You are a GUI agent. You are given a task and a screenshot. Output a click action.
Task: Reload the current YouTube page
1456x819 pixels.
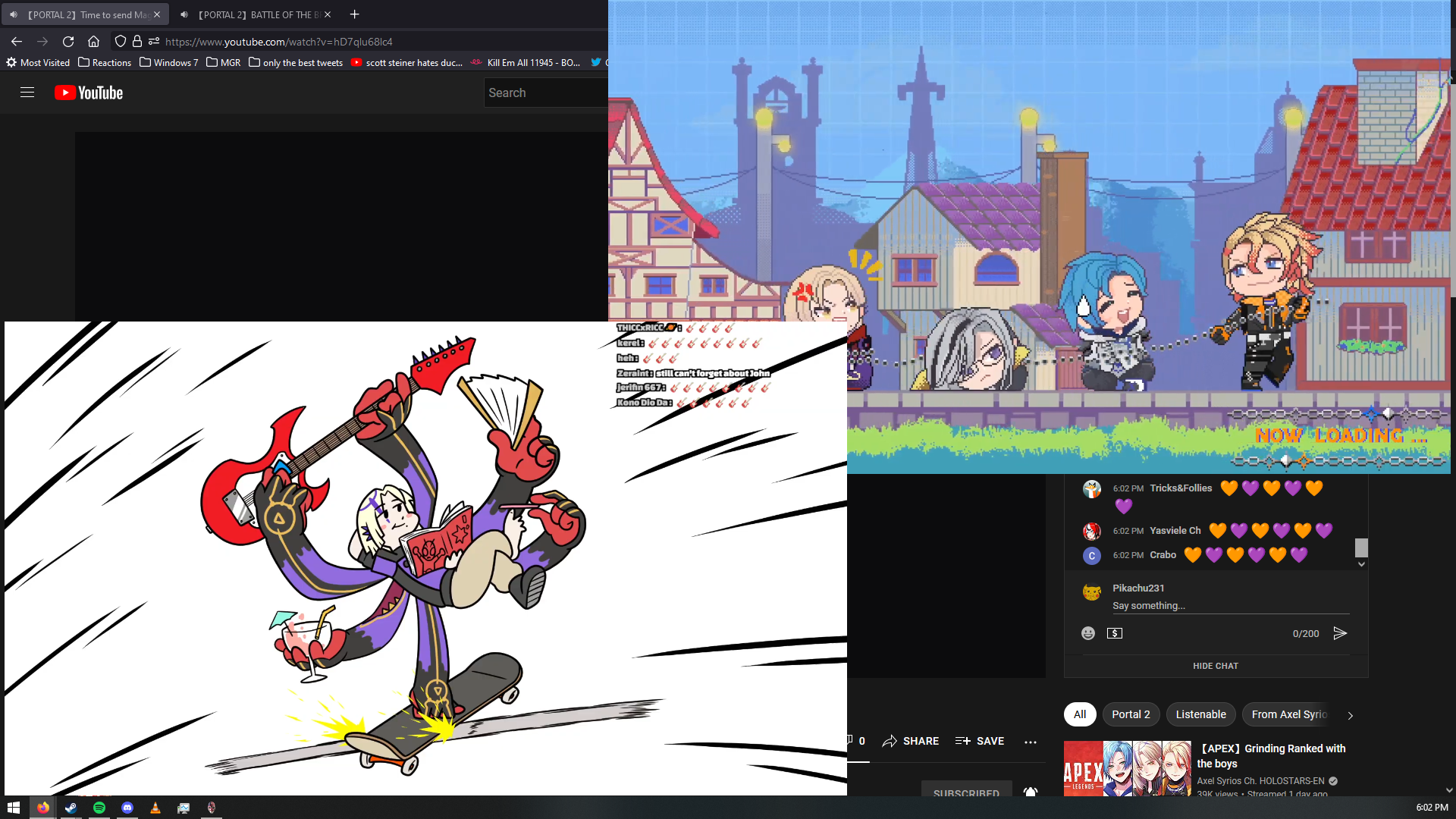[x=68, y=42]
